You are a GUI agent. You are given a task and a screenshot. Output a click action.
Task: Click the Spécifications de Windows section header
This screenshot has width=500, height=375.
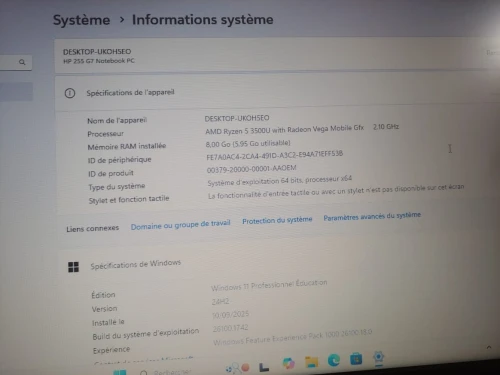click(x=135, y=264)
